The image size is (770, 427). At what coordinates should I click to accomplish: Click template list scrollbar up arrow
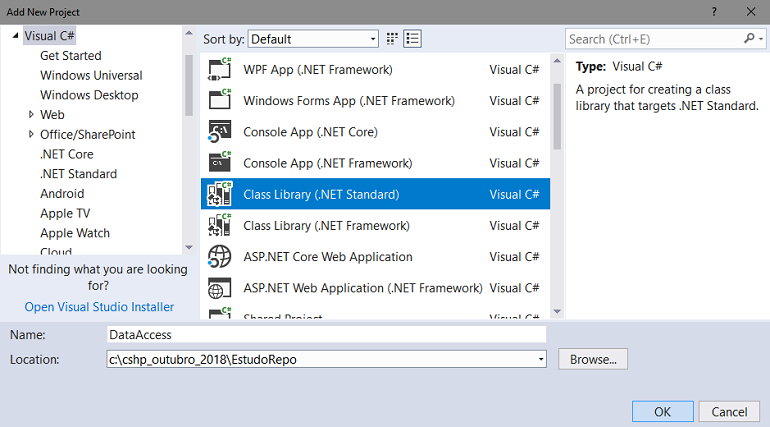(557, 60)
